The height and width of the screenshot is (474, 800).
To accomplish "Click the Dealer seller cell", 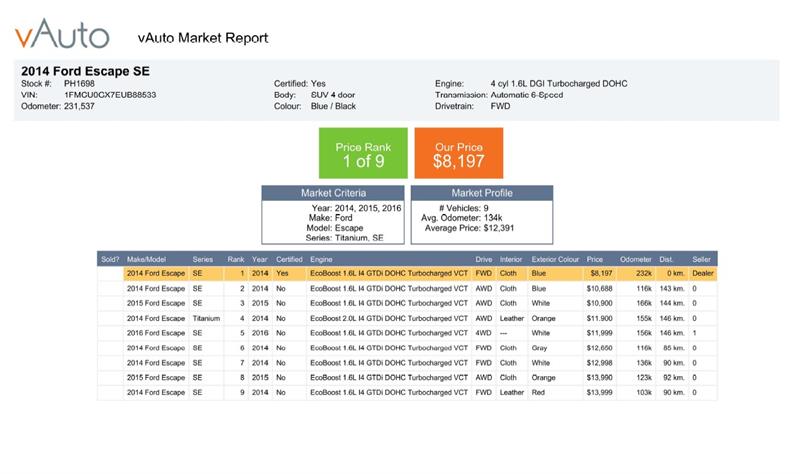I will pos(703,273).
